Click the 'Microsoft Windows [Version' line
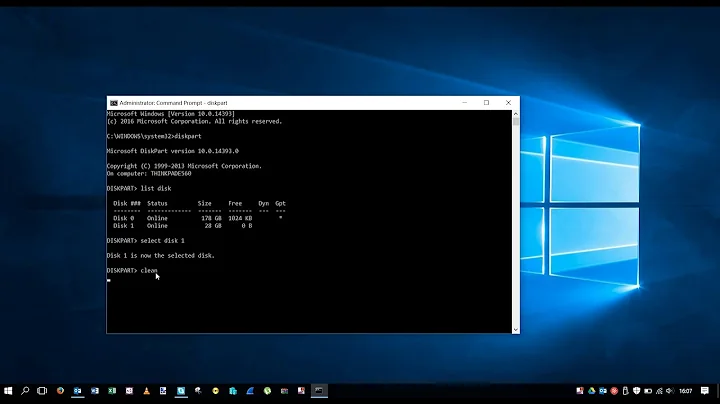Screen dimensions: 720x404 tap(170, 113)
